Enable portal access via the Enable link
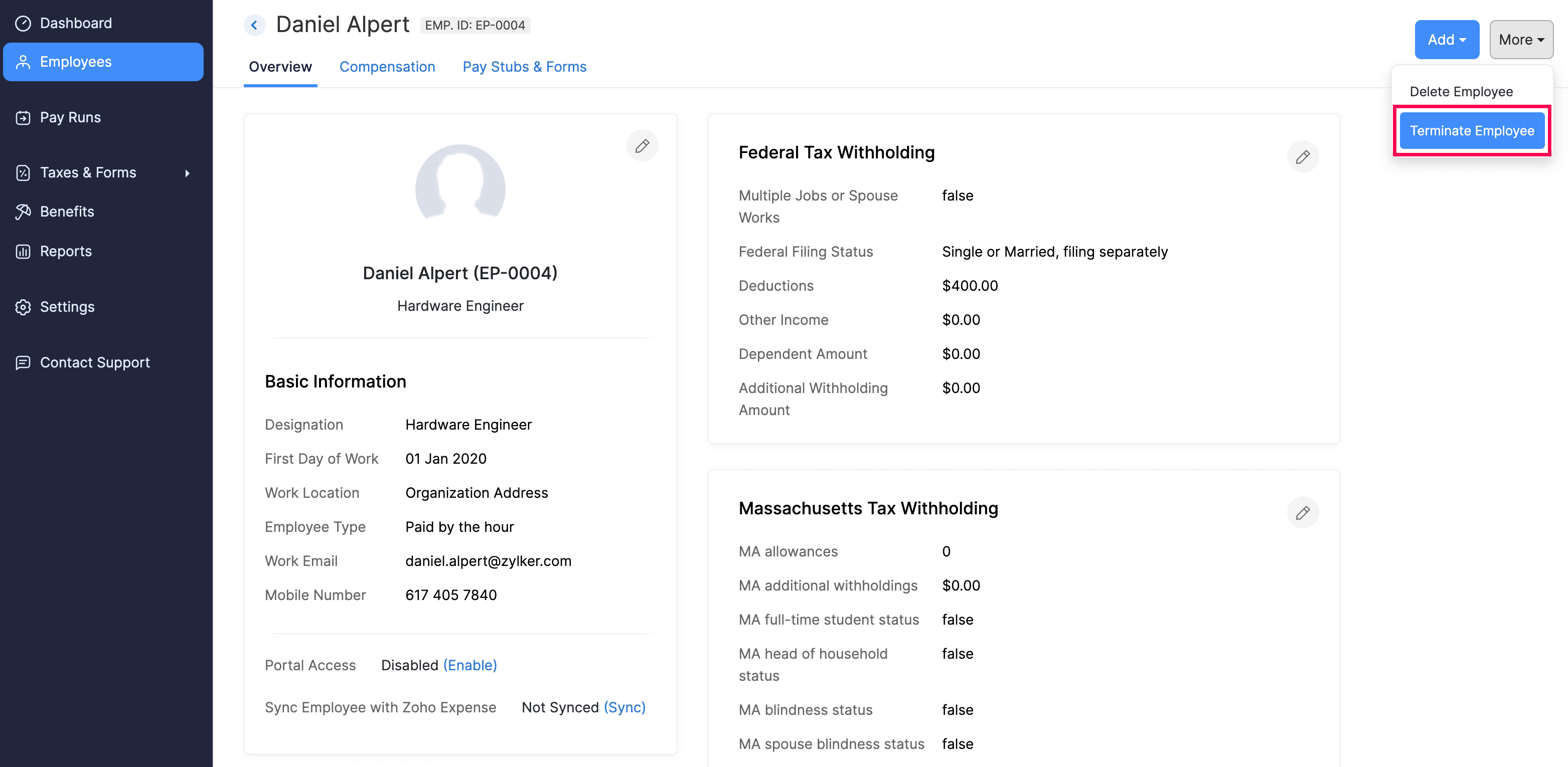This screenshot has height=767, width=1568. tap(470, 665)
